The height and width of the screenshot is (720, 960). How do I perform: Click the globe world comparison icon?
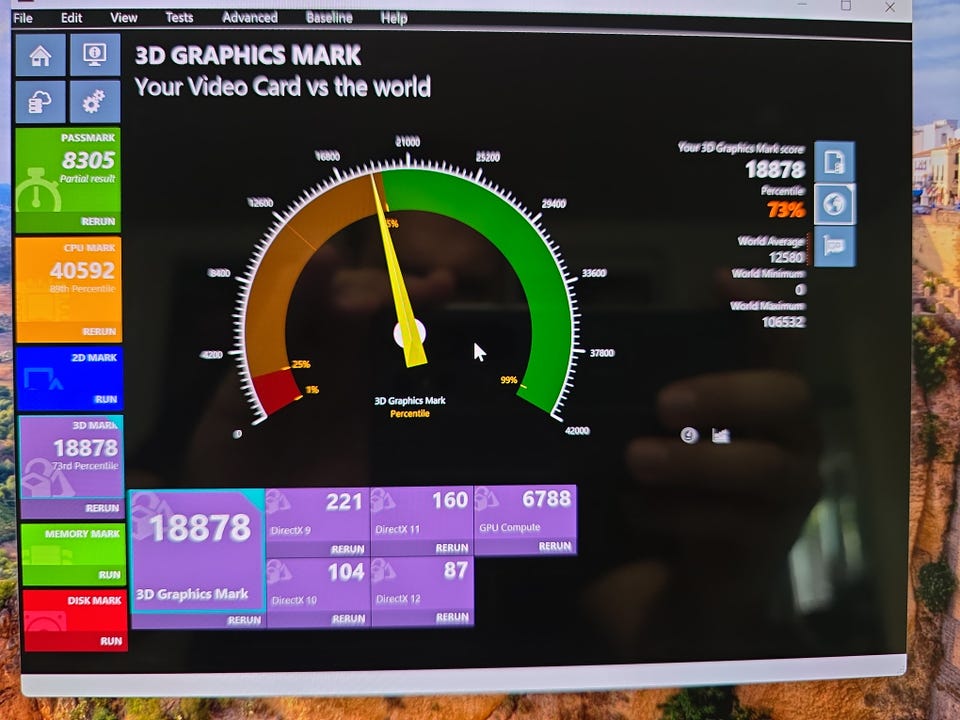pos(834,204)
